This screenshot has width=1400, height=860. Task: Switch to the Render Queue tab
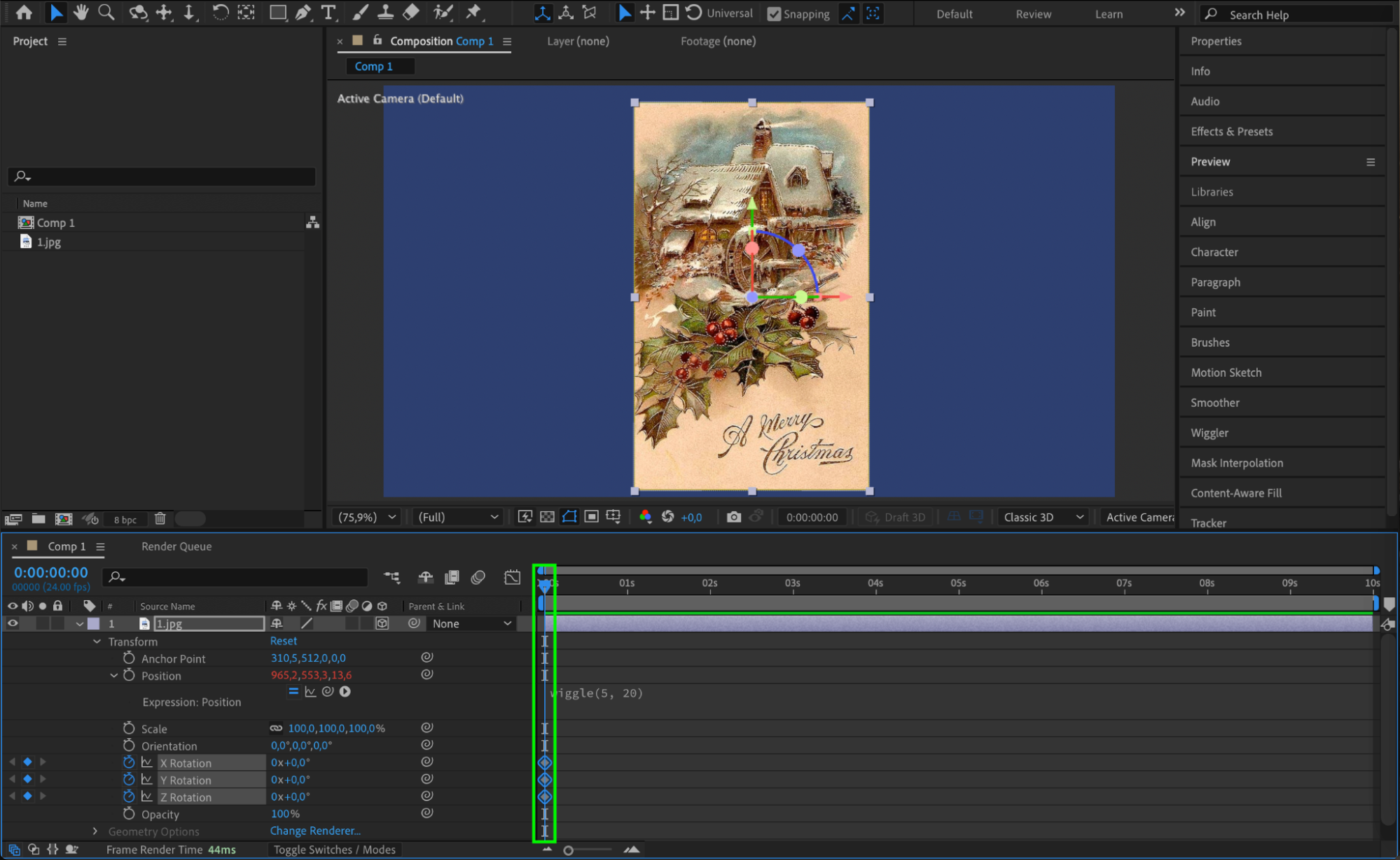(x=176, y=546)
